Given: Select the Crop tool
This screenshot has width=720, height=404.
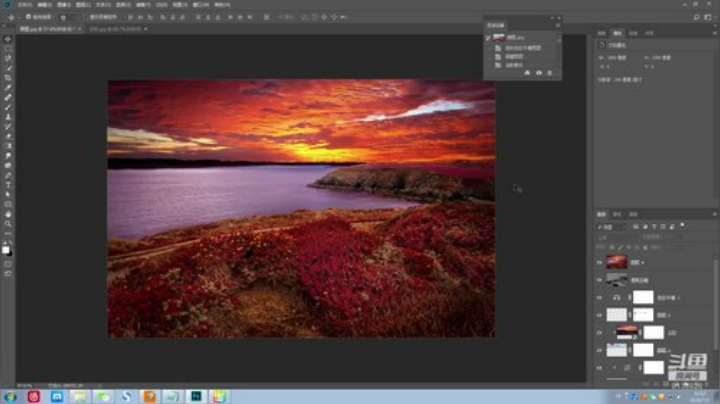Looking at the screenshot, I should pyautogui.click(x=8, y=78).
